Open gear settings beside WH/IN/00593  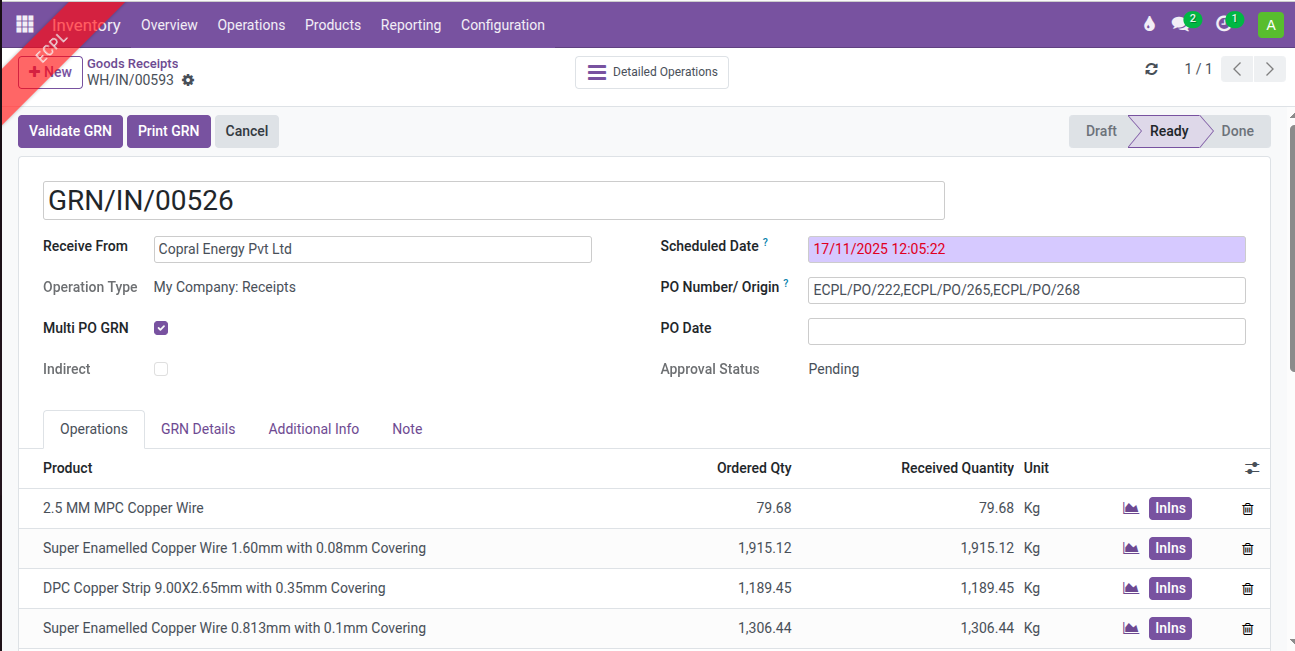pyautogui.click(x=188, y=80)
